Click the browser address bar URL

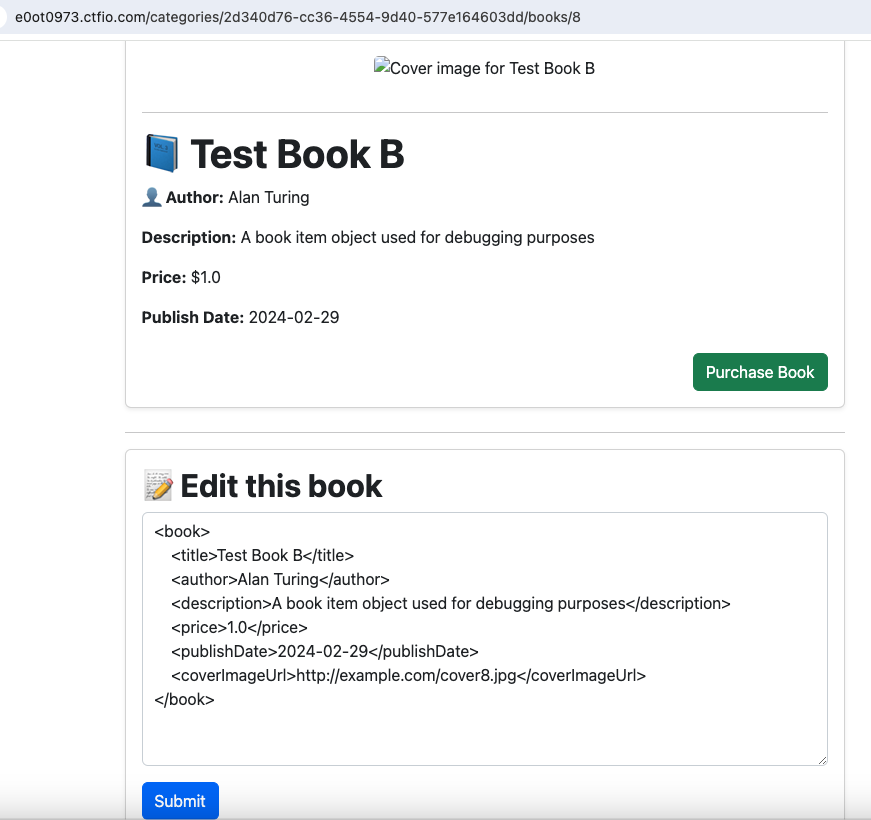pyautogui.click(x=298, y=17)
